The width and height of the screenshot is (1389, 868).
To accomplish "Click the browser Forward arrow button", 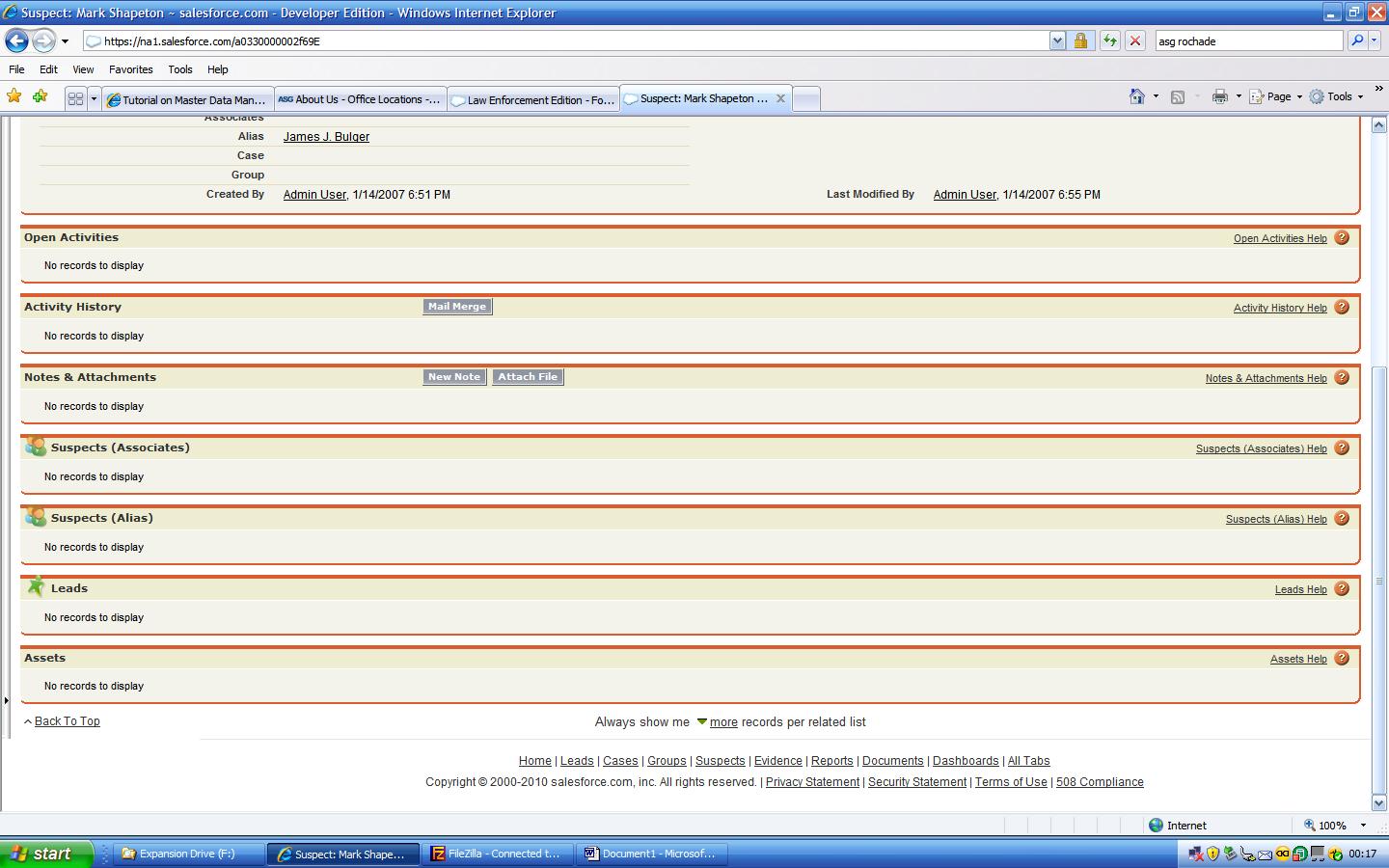I will click(x=43, y=41).
